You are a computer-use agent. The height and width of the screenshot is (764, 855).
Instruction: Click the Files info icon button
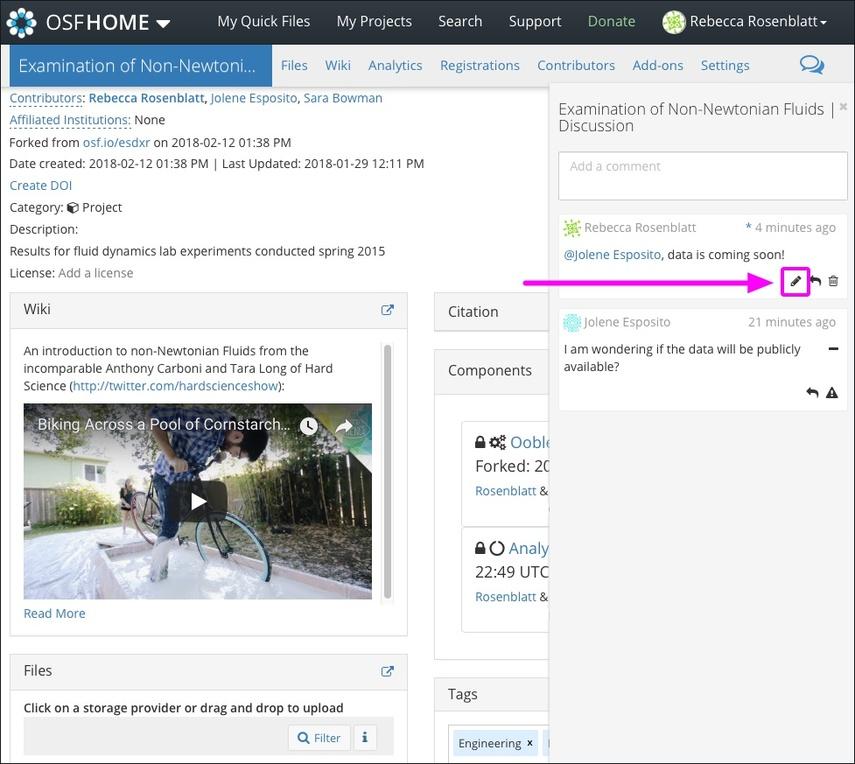(365, 738)
